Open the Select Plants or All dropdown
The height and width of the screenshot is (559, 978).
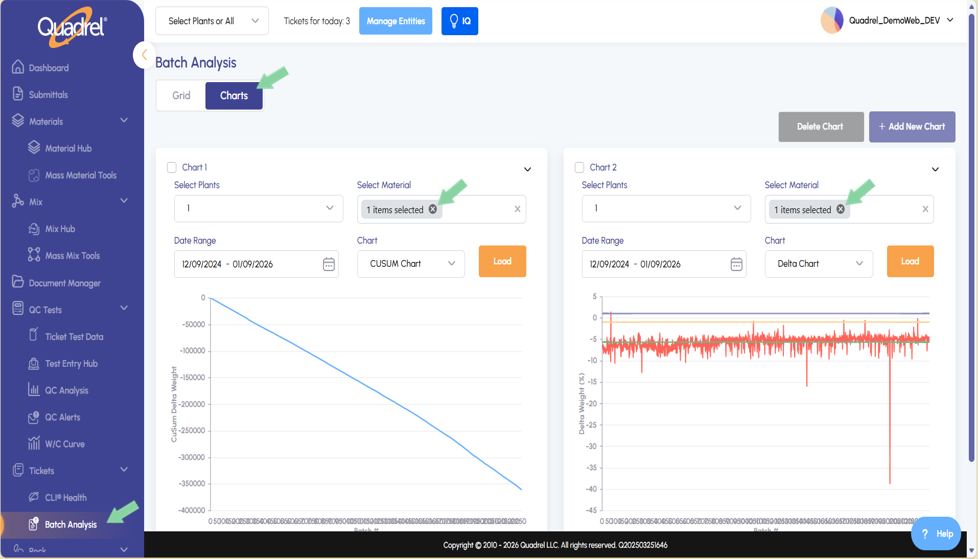(x=212, y=21)
